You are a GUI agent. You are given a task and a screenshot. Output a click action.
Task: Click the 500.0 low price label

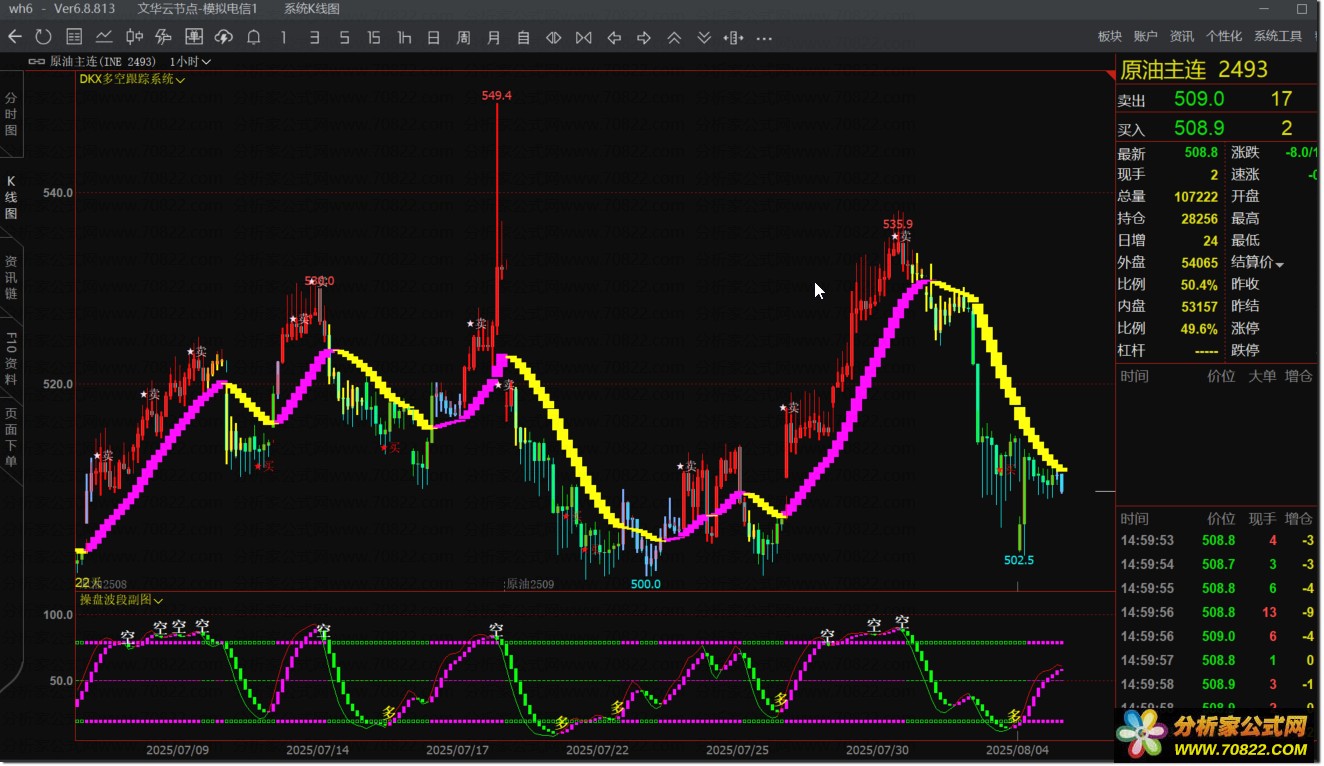[645, 584]
